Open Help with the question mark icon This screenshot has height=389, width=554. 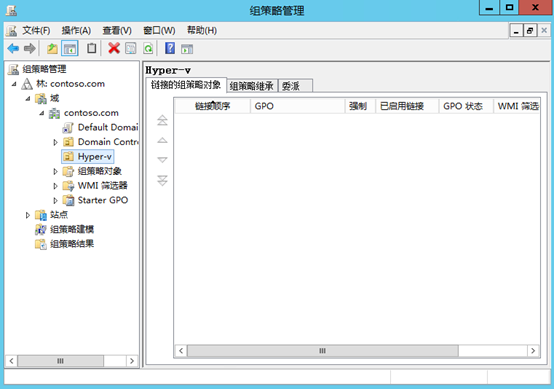point(170,48)
